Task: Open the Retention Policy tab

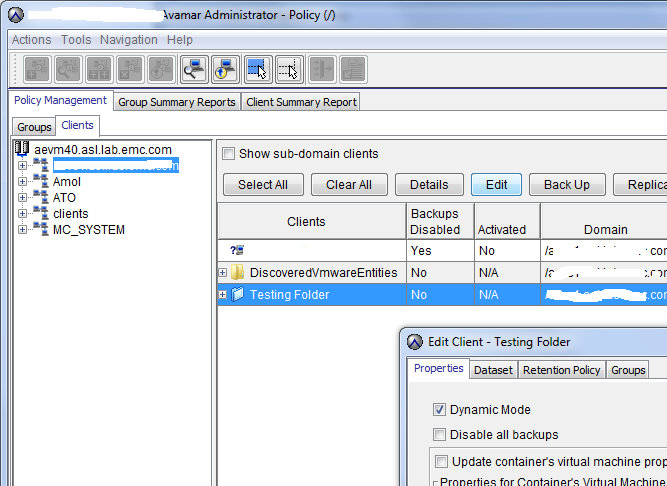Action: pos(562,370)
